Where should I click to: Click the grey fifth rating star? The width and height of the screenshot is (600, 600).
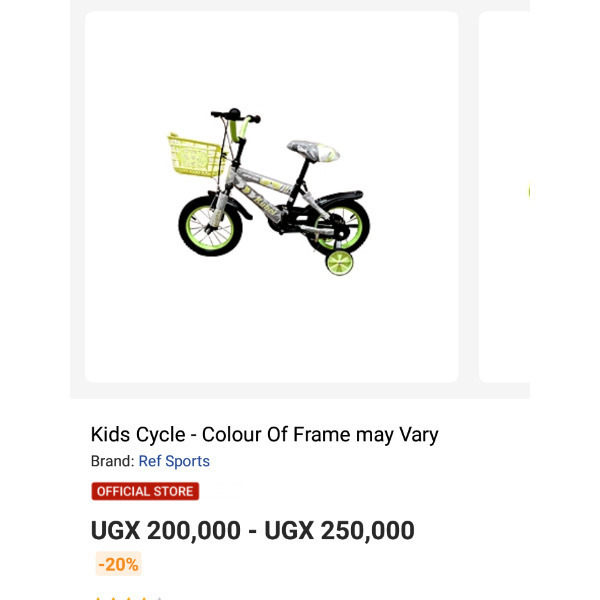(159, 598)
